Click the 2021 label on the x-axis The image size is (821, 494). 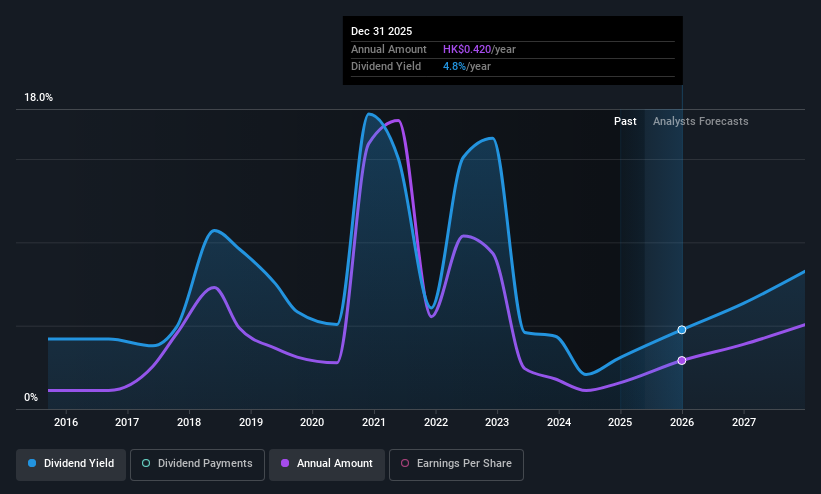(x=374, y=422)
